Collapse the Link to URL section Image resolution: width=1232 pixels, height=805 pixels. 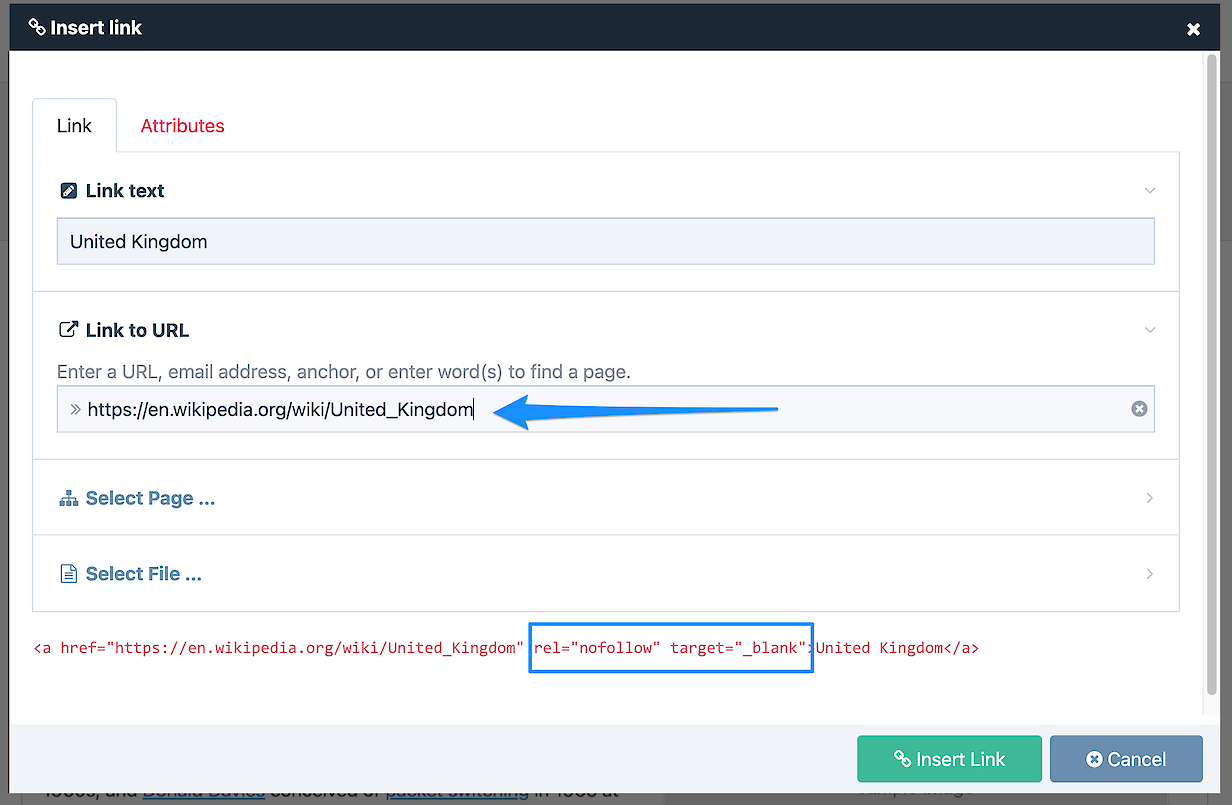(1150, 330)
